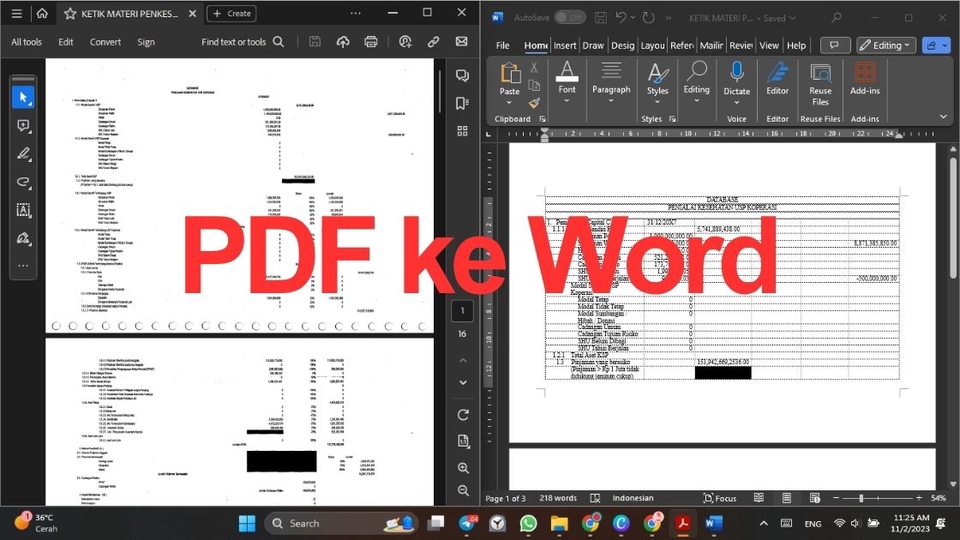Go to next page in Acrobat
Screen dimensions: 960x540
[463, 383]
